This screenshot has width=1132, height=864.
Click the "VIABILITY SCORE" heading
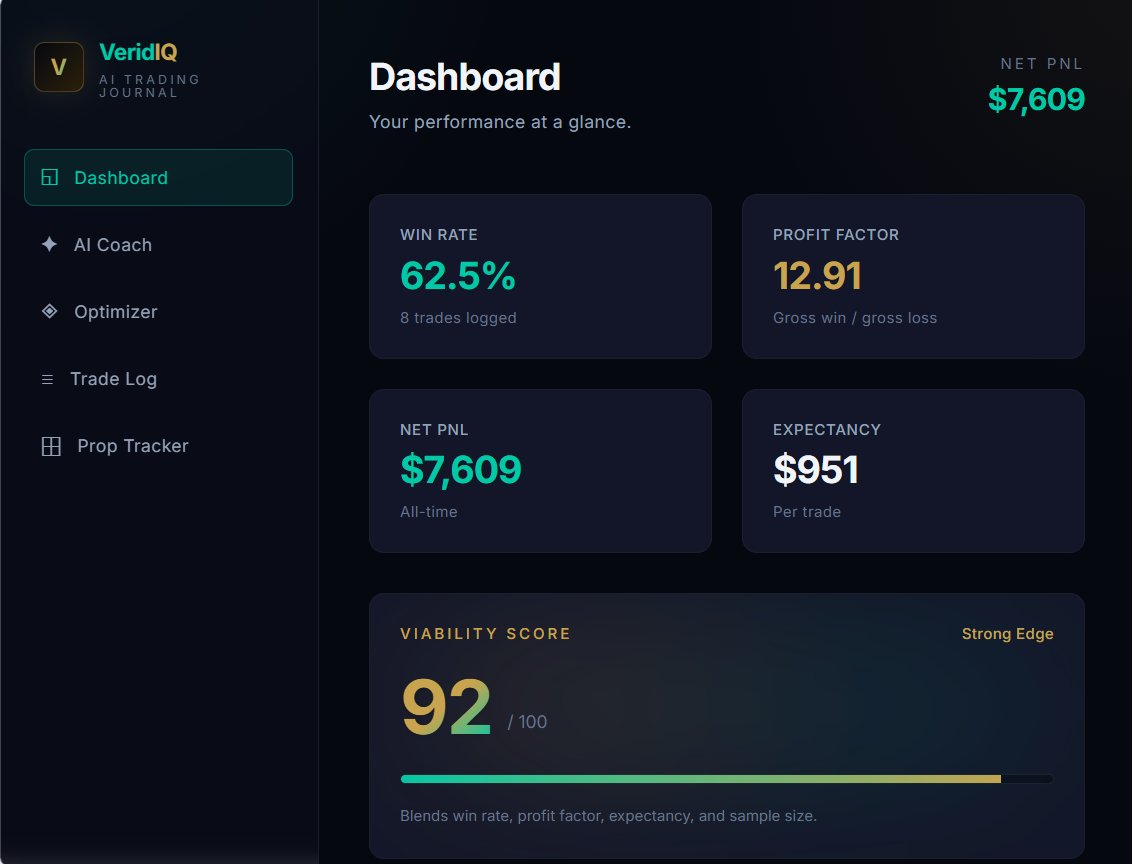[x=485, y=634]
